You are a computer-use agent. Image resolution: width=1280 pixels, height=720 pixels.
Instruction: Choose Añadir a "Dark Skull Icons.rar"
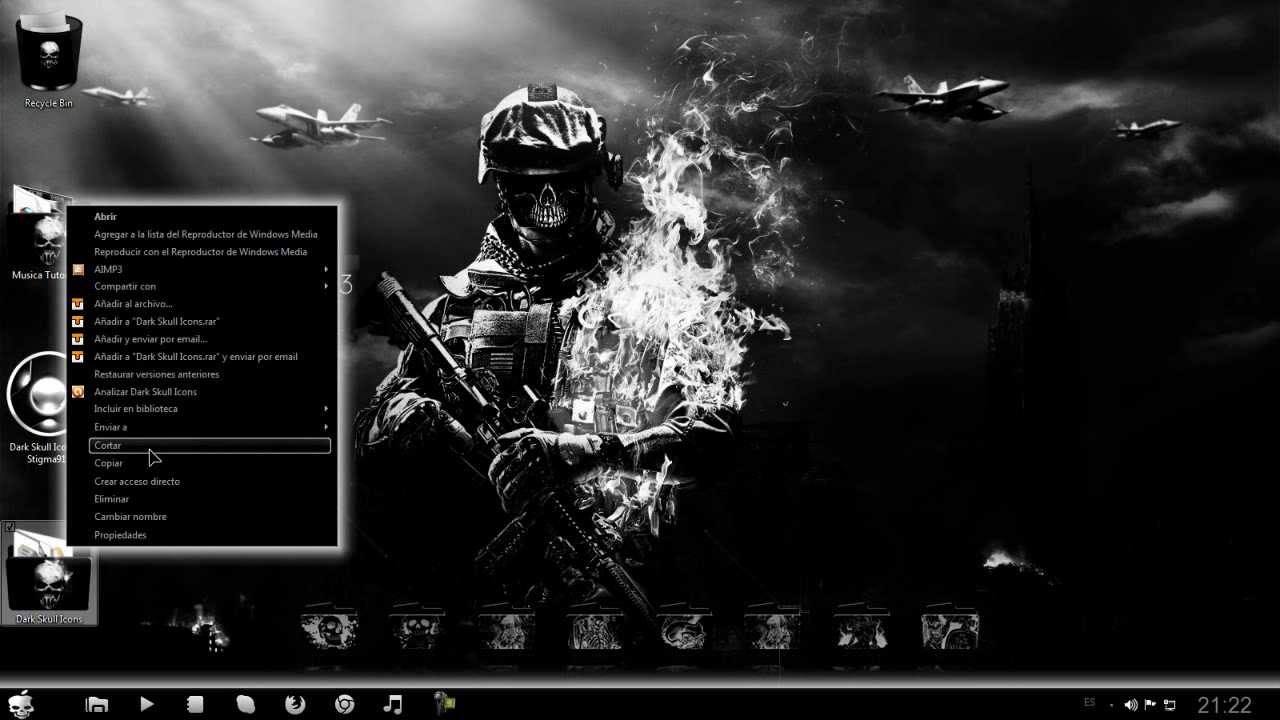click(157, 322)
